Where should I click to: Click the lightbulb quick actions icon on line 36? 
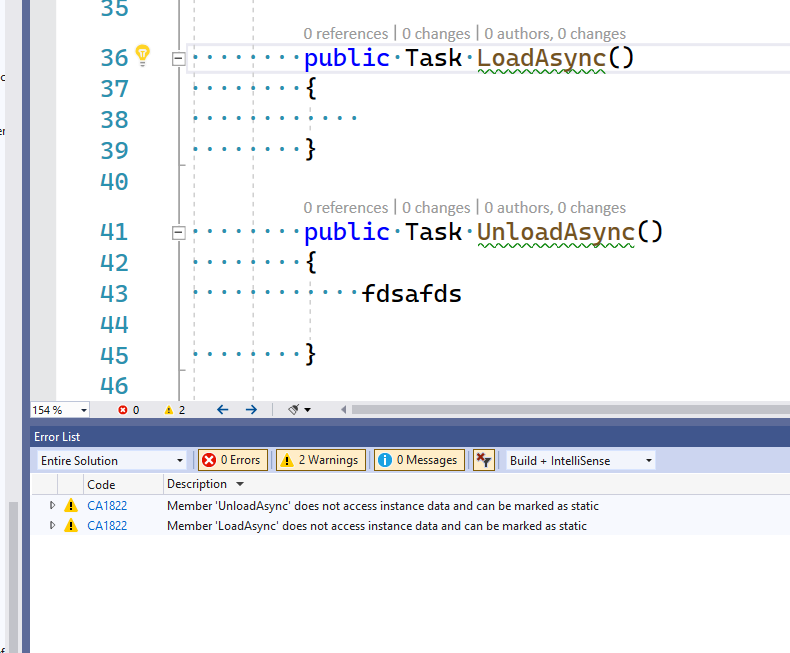[x=143, y=55]
